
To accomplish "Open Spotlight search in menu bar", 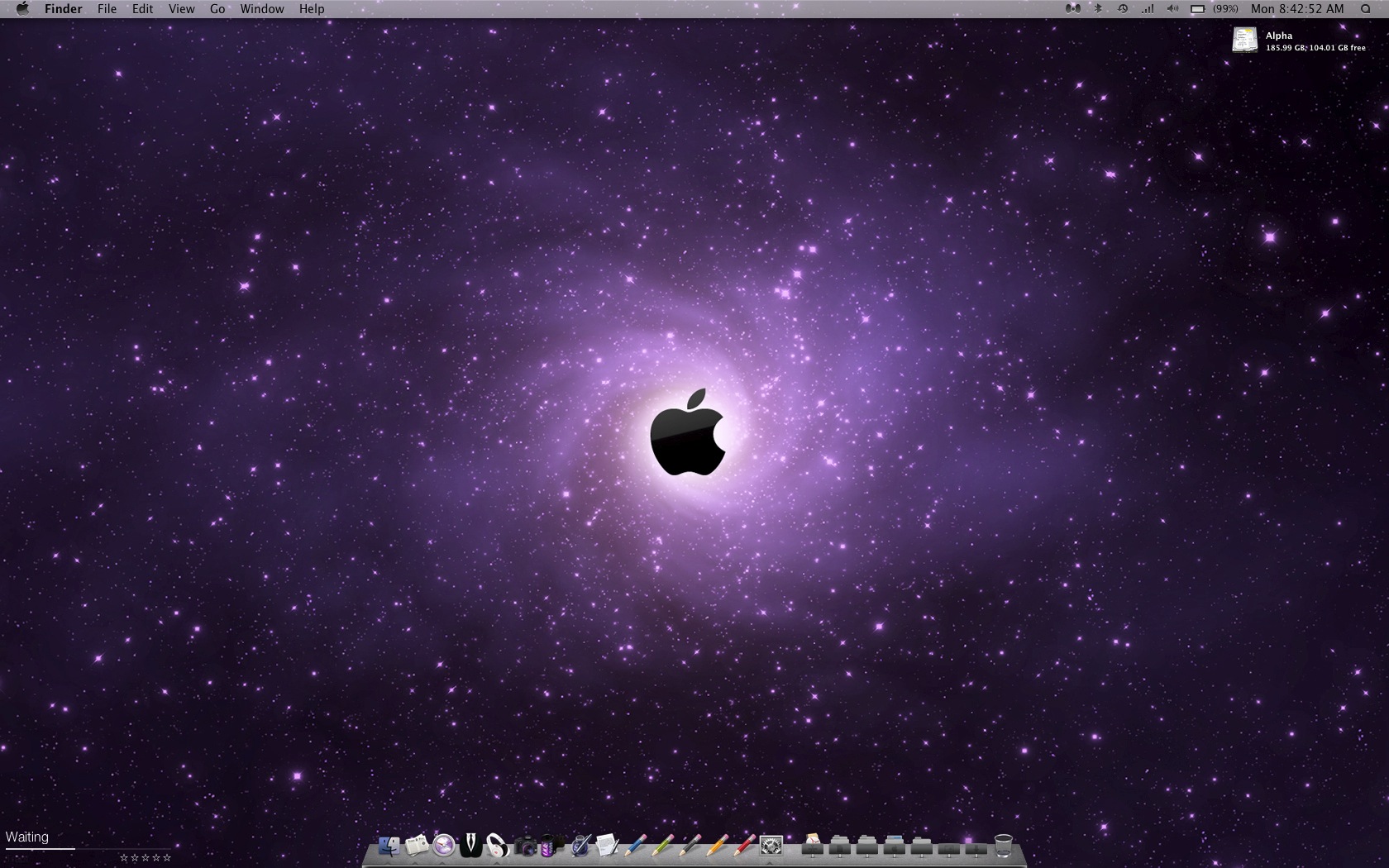I will coord(1366,9).
